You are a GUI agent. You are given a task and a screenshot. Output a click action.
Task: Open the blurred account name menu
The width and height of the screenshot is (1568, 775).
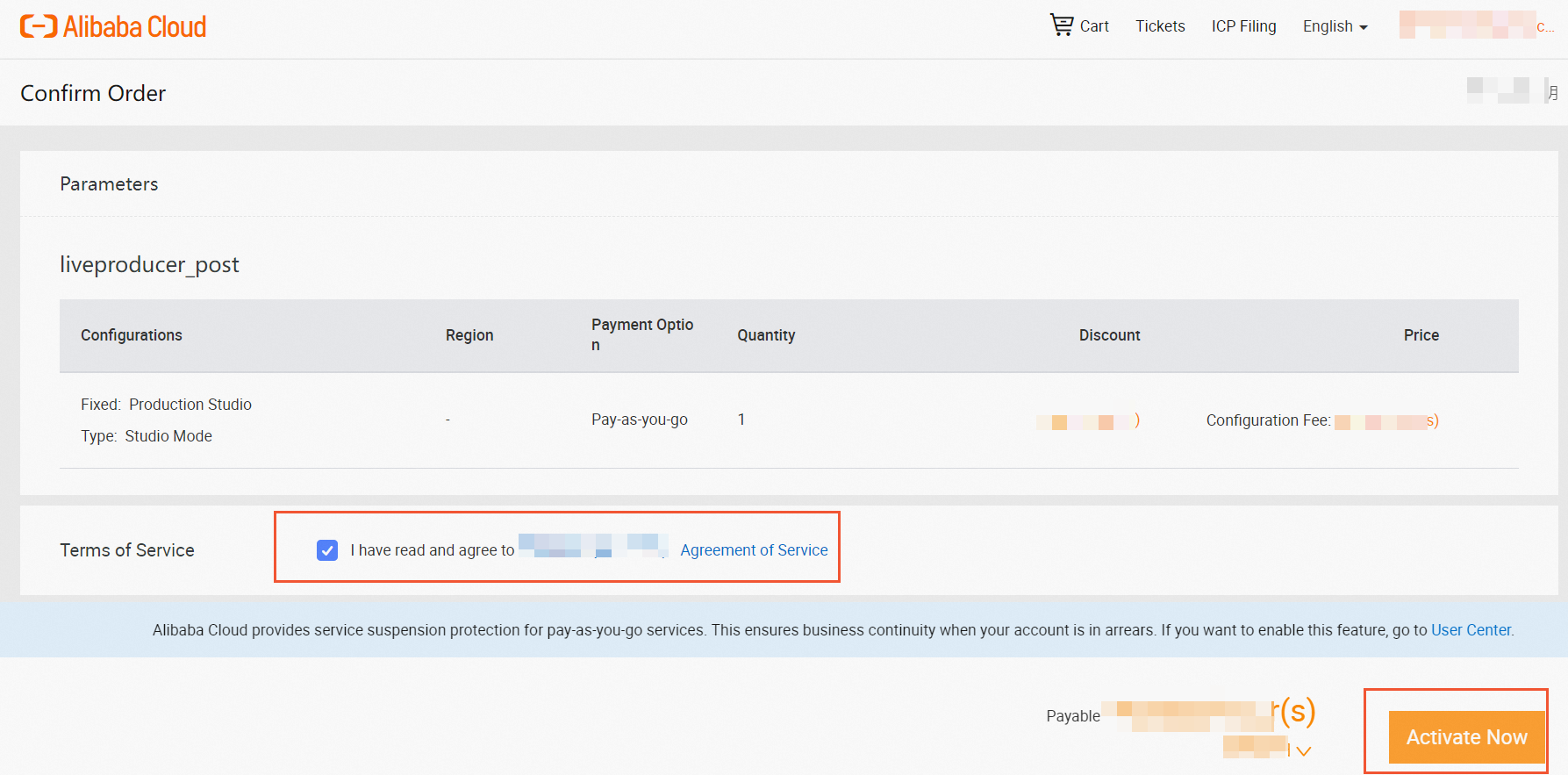tap(1472, 25)
